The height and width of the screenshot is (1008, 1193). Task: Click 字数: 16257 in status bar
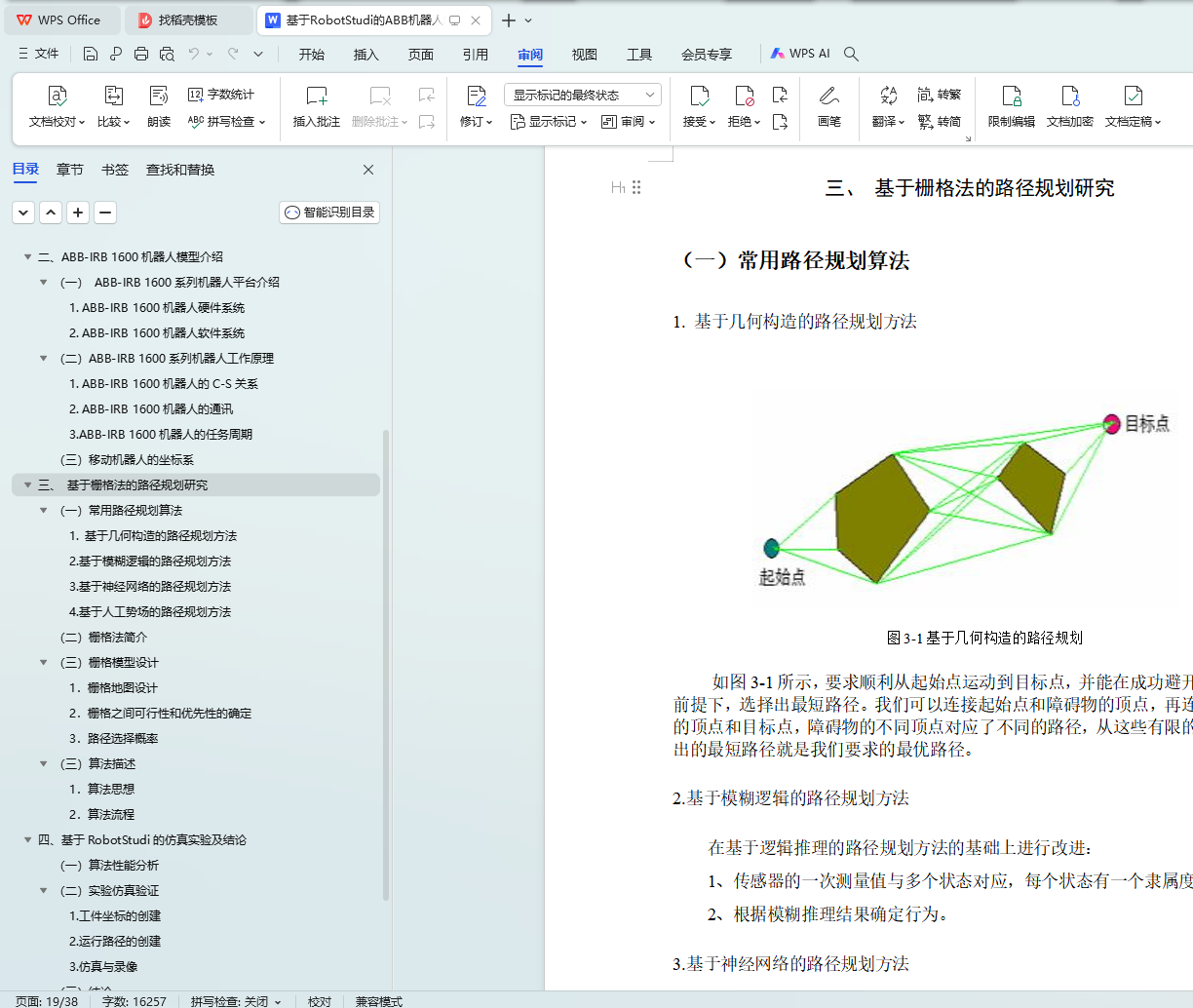[134, 1001]
